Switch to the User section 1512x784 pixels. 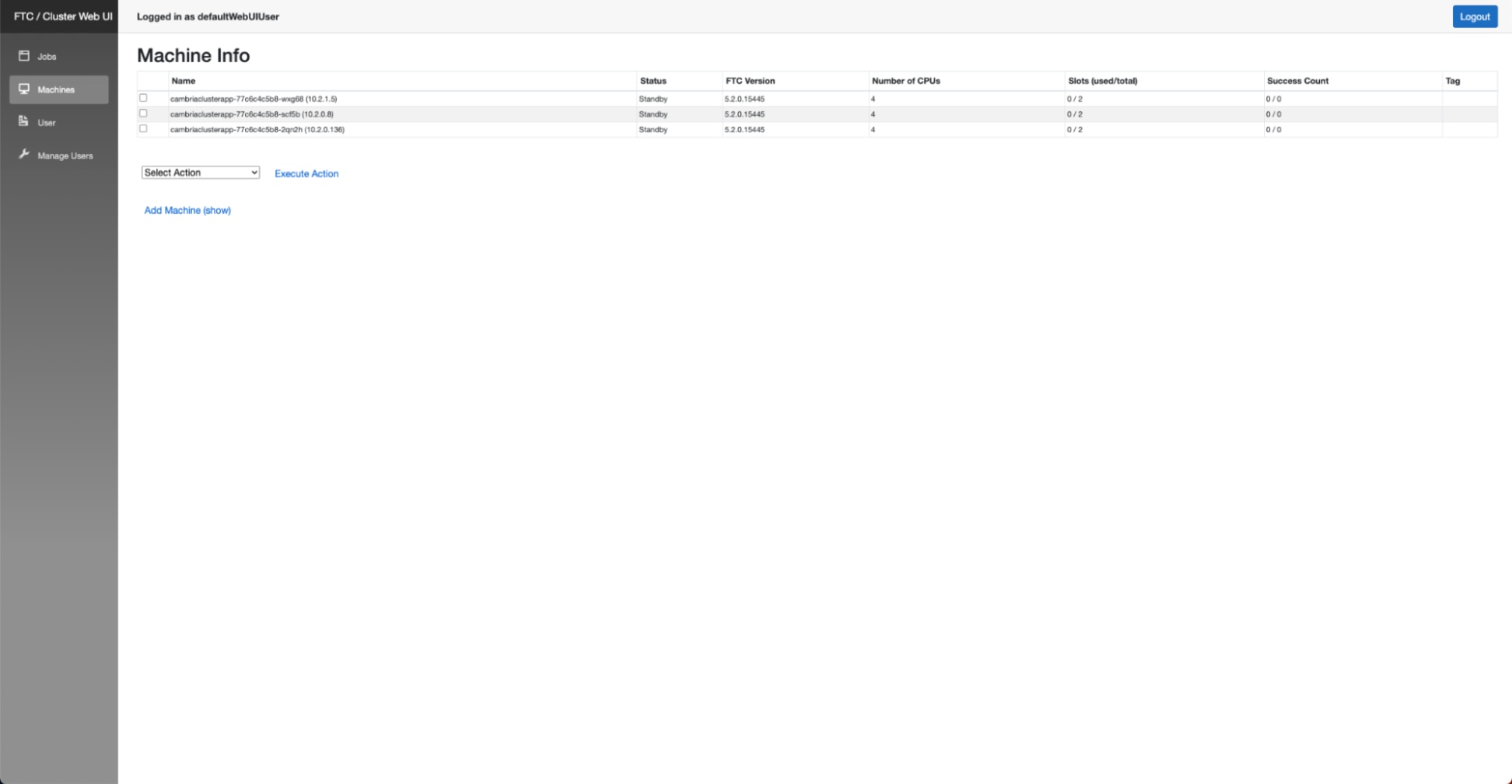click(47, 122)
